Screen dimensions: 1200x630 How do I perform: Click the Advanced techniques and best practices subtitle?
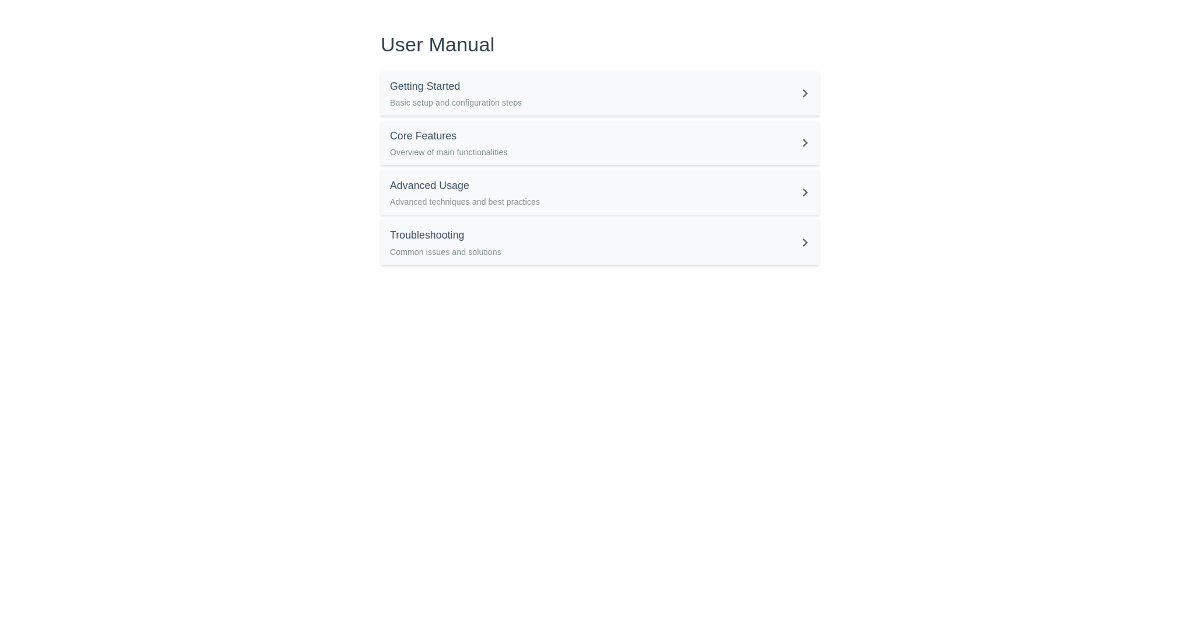[464, 202]
